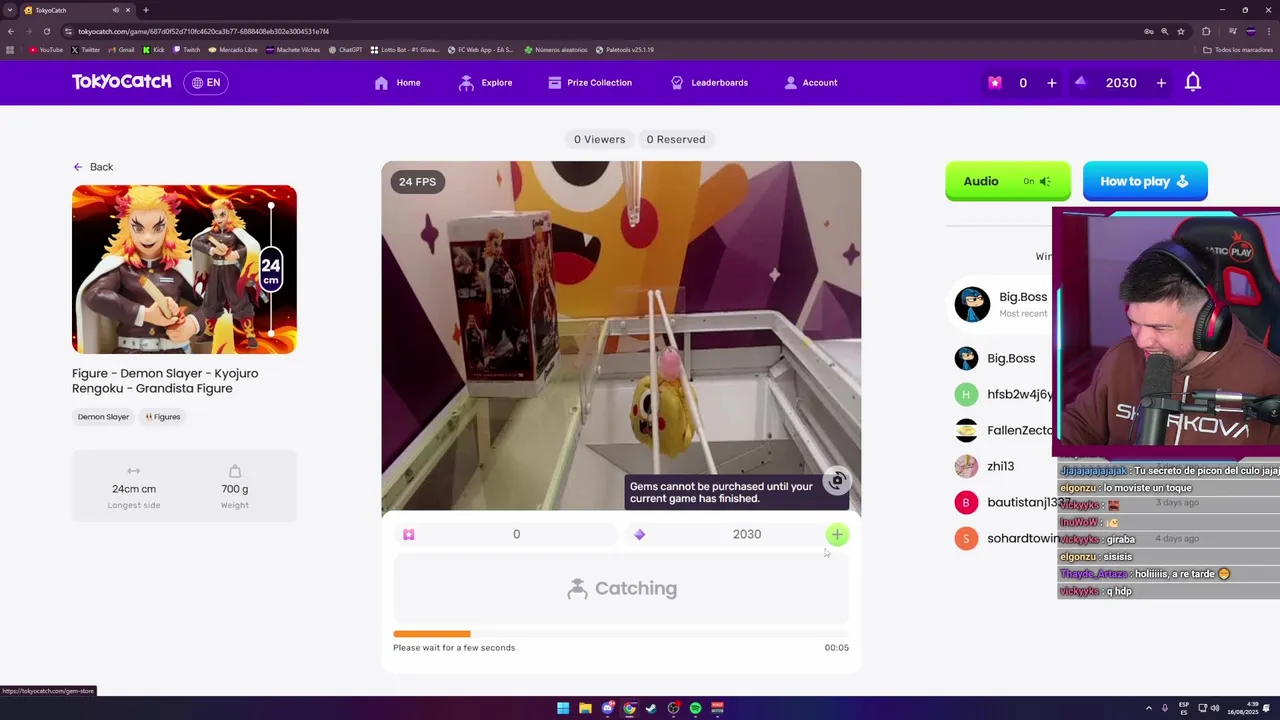This screenshot has width=1280, height=720.
Task: Click the purple gem icon below the video
Action: [x=640, y=535]
